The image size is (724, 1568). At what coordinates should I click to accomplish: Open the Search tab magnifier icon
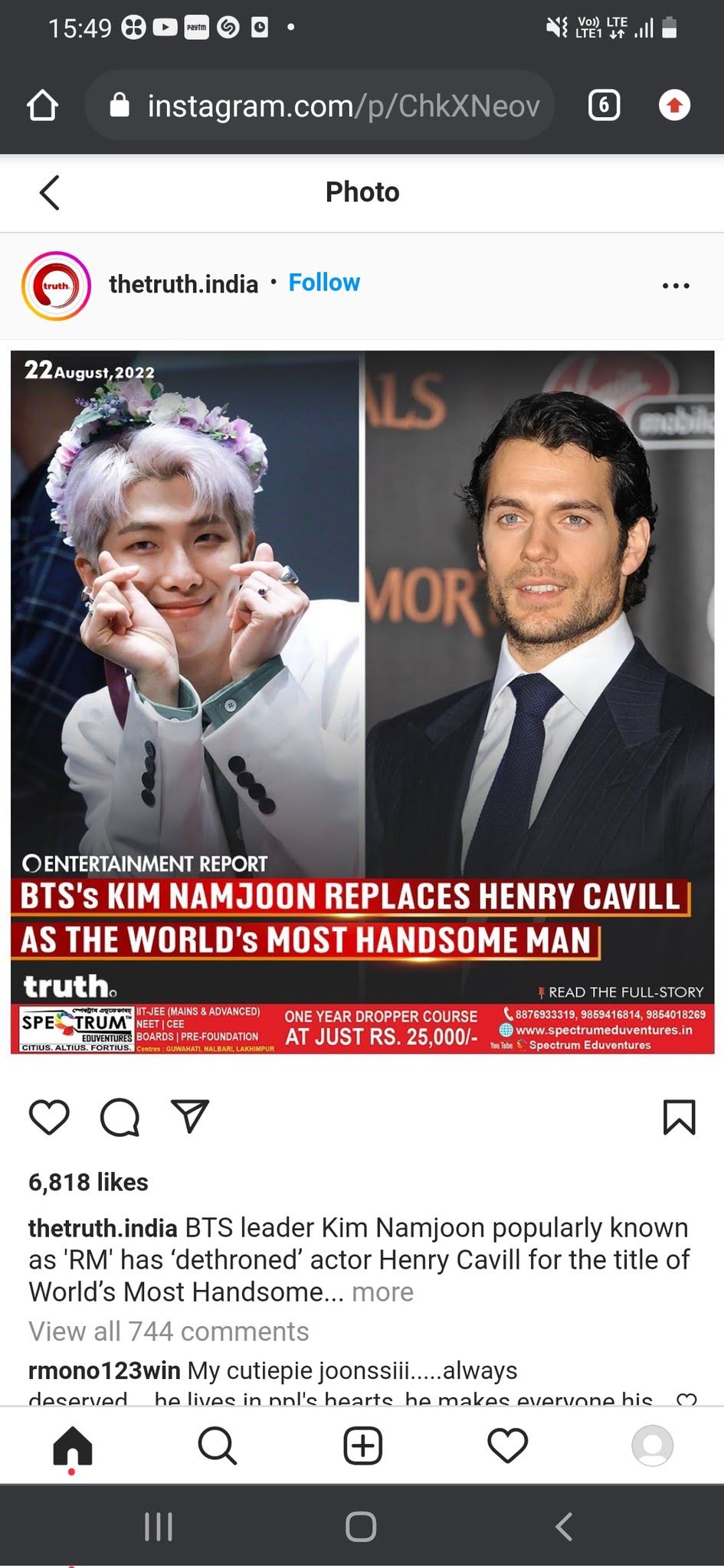pos(218,1446)
